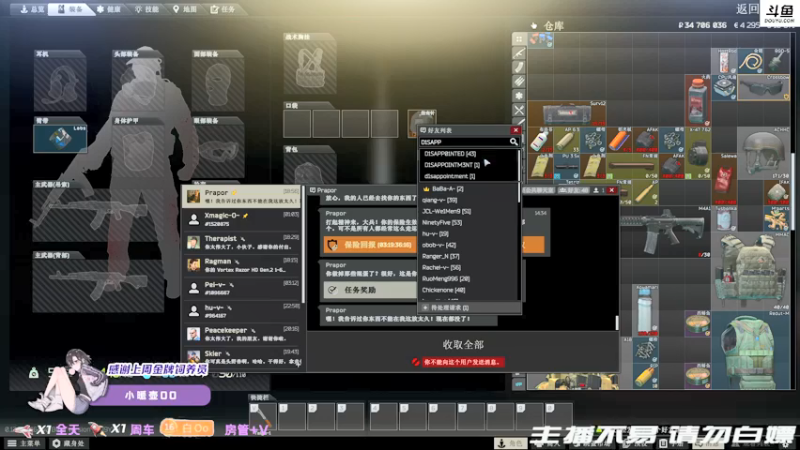Screen dimensions: 800x450
Task: Expand the 待处理请求 pending requests section
Action: 469,308
